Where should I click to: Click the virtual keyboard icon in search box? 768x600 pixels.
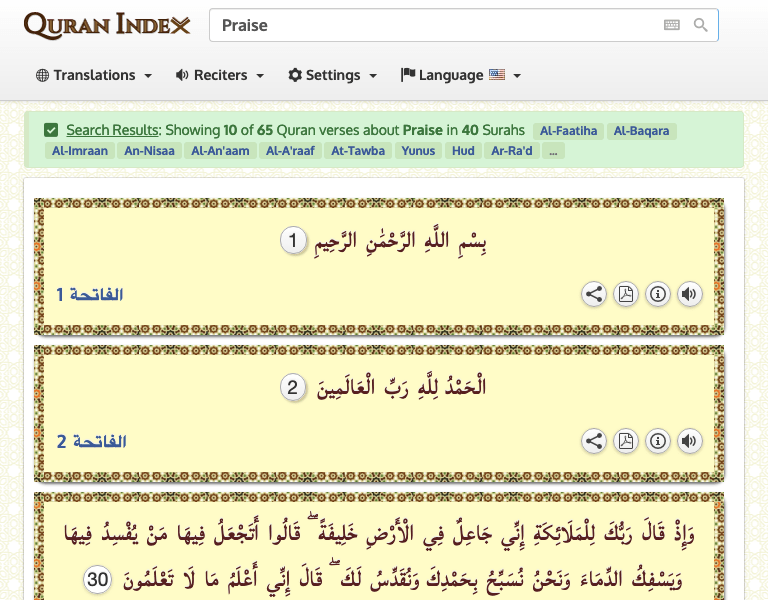pos(672,25)
